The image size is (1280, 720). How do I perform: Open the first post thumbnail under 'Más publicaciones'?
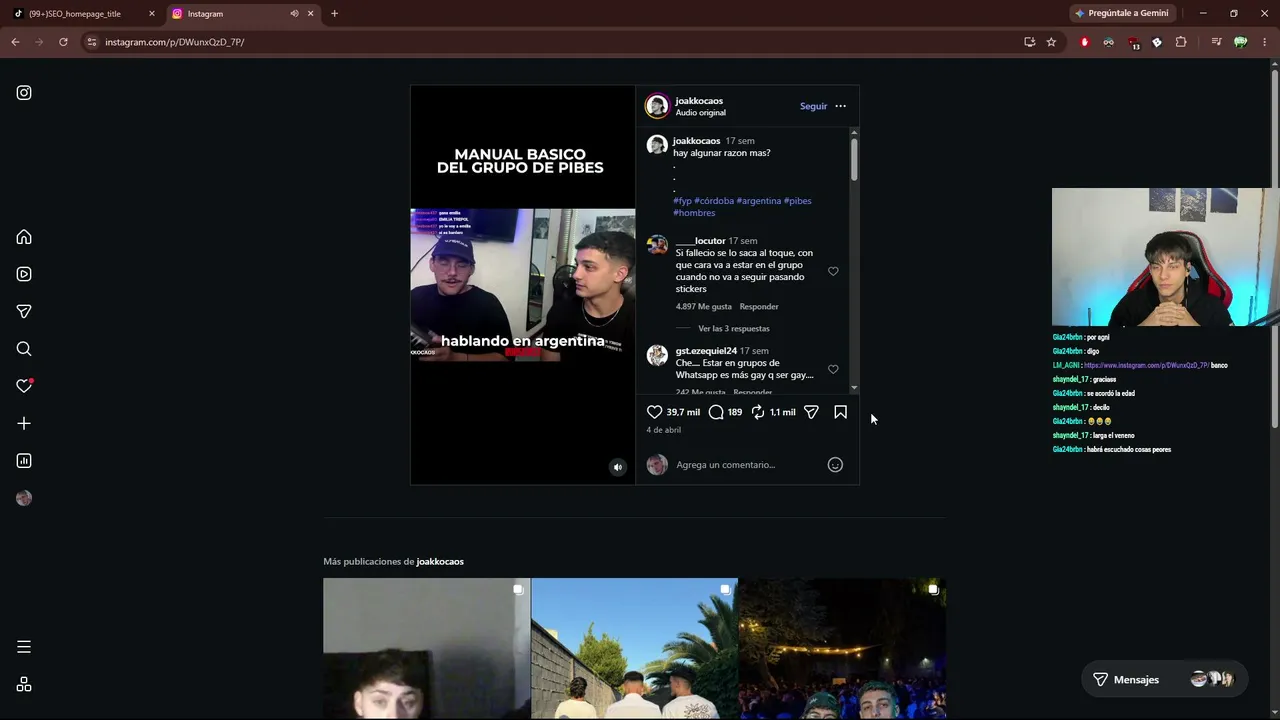point(426,648)
